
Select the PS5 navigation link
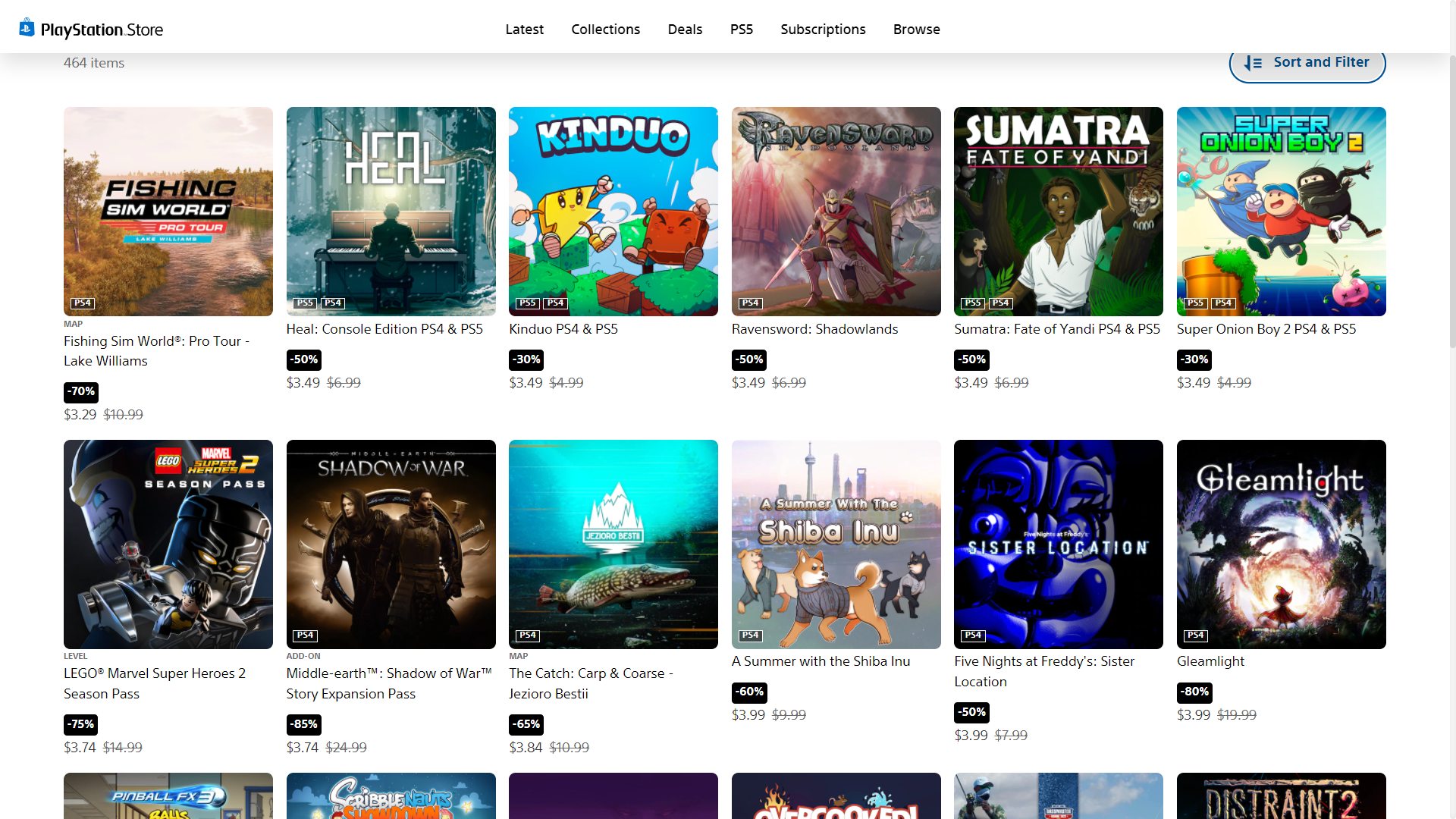(741, 30)
